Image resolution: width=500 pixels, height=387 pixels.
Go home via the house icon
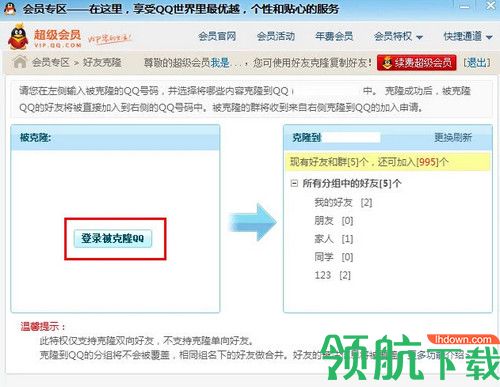click(20, 62)
